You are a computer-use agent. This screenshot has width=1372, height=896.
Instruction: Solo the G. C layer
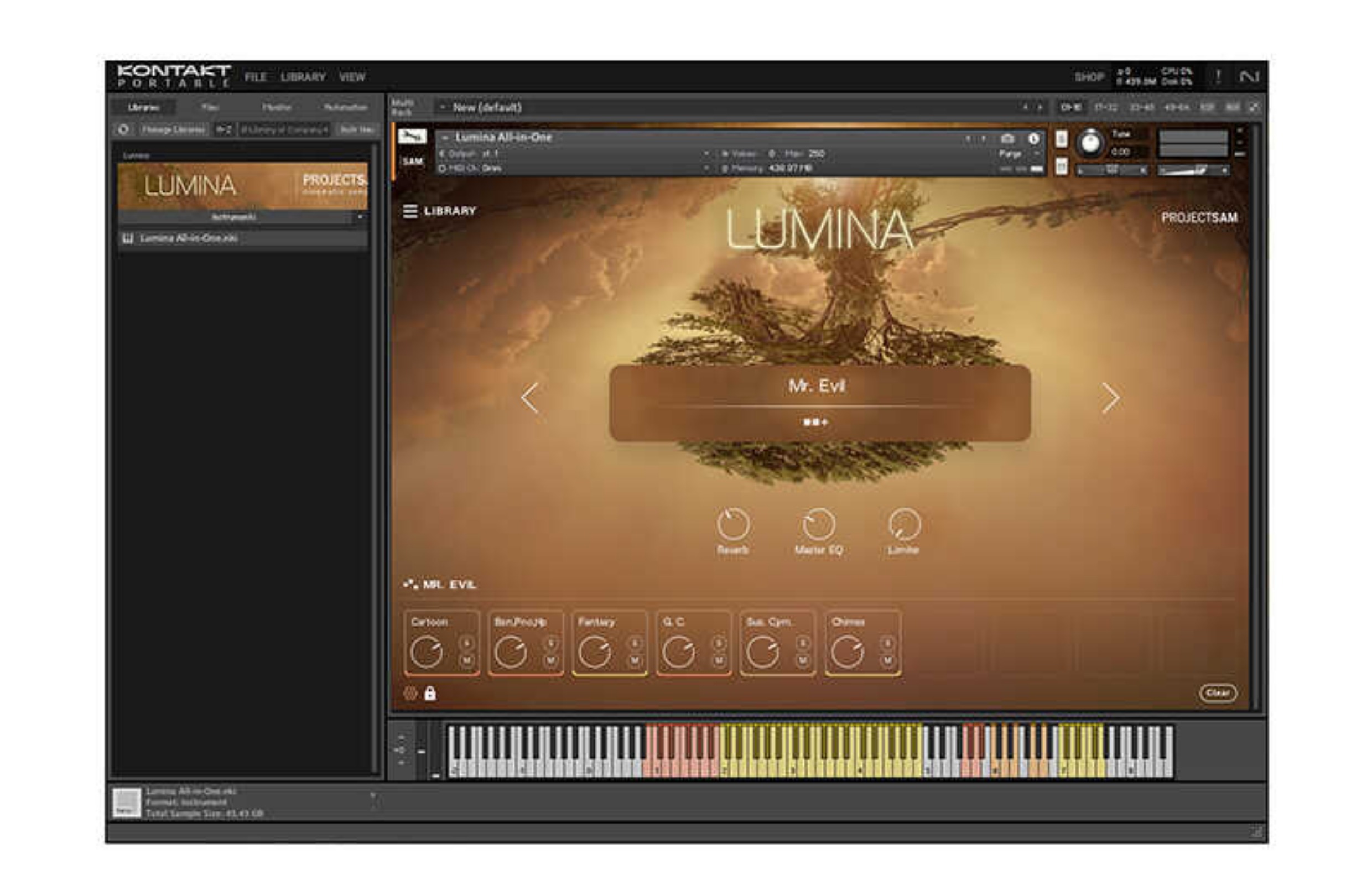719,643
